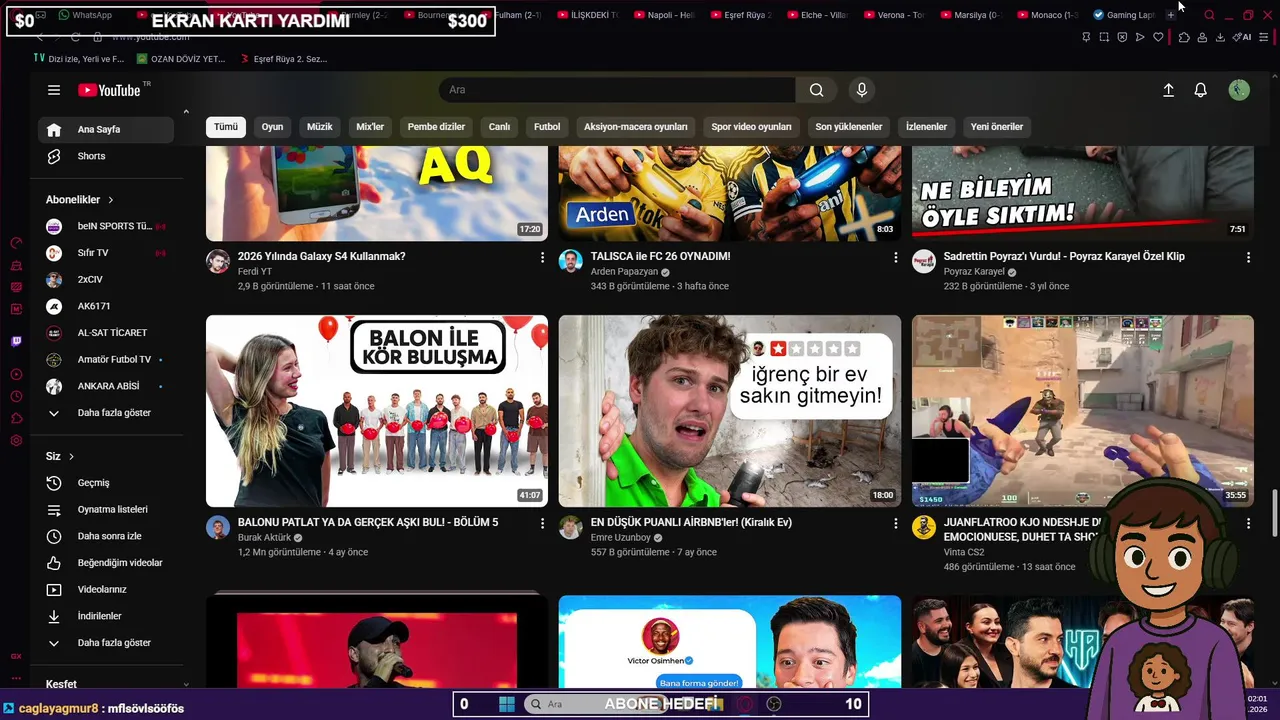
Task: Select the Tümü filter chip
Action: [226, 127]
